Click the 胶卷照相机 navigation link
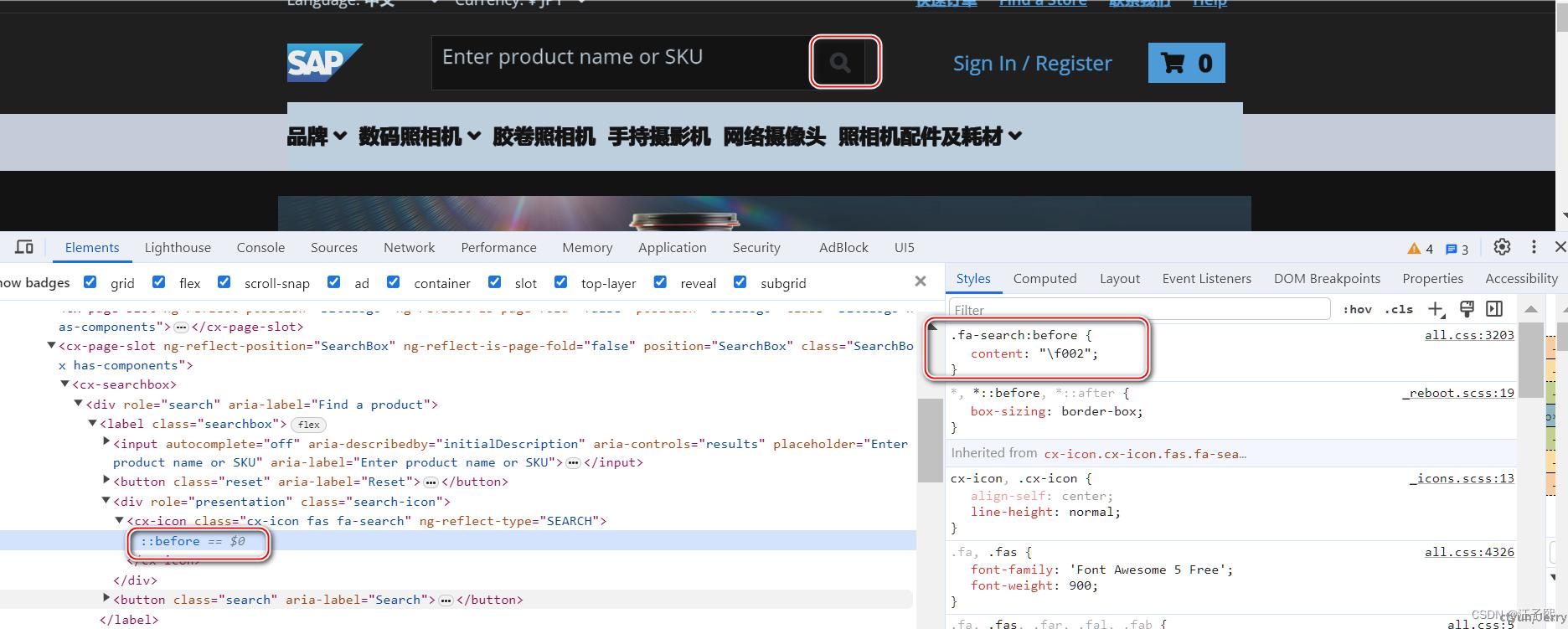This screenshot has width=1568, height=629. click(544, 136)
